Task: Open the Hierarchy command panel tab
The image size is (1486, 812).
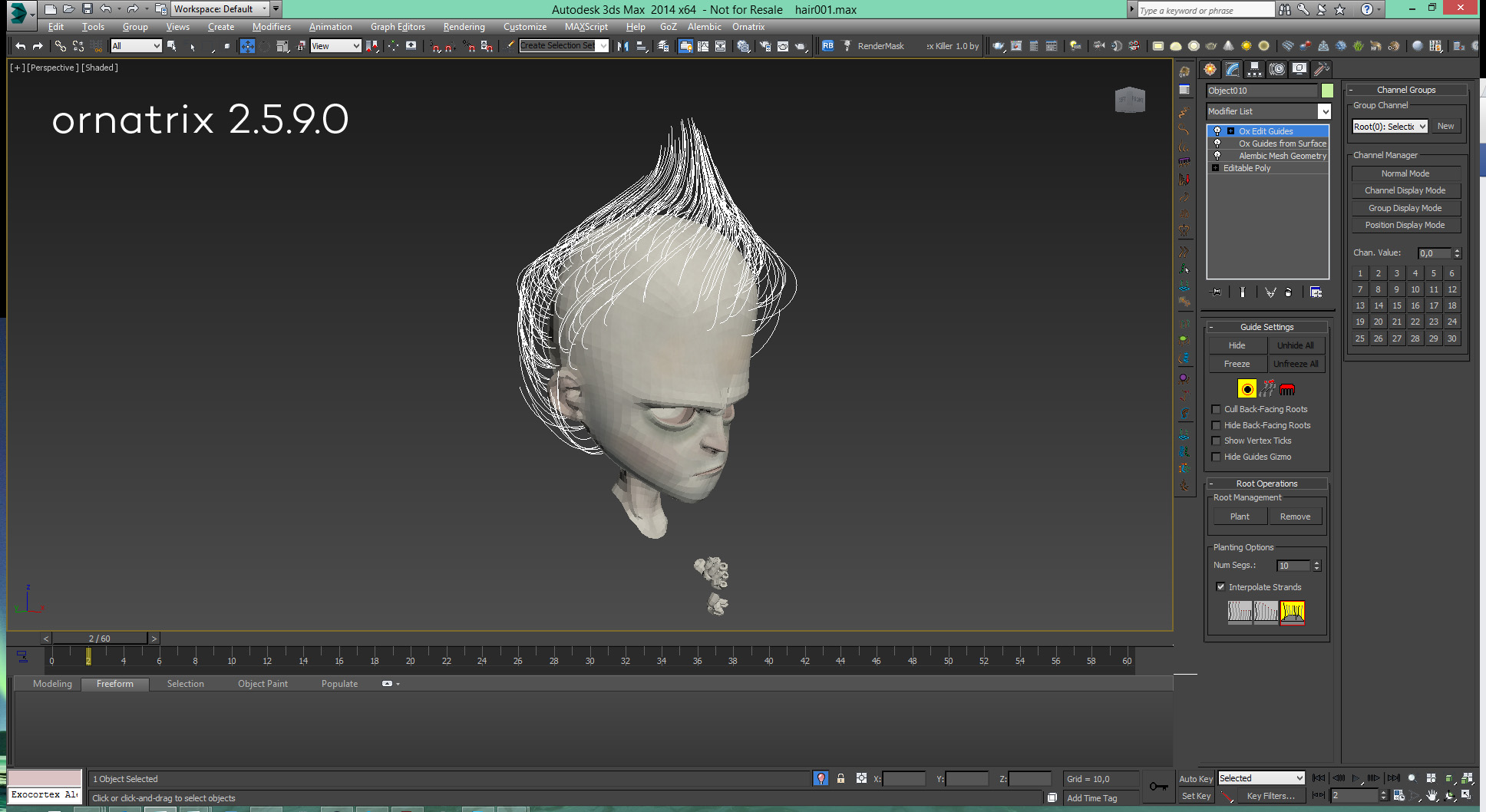Action: 1254,70
